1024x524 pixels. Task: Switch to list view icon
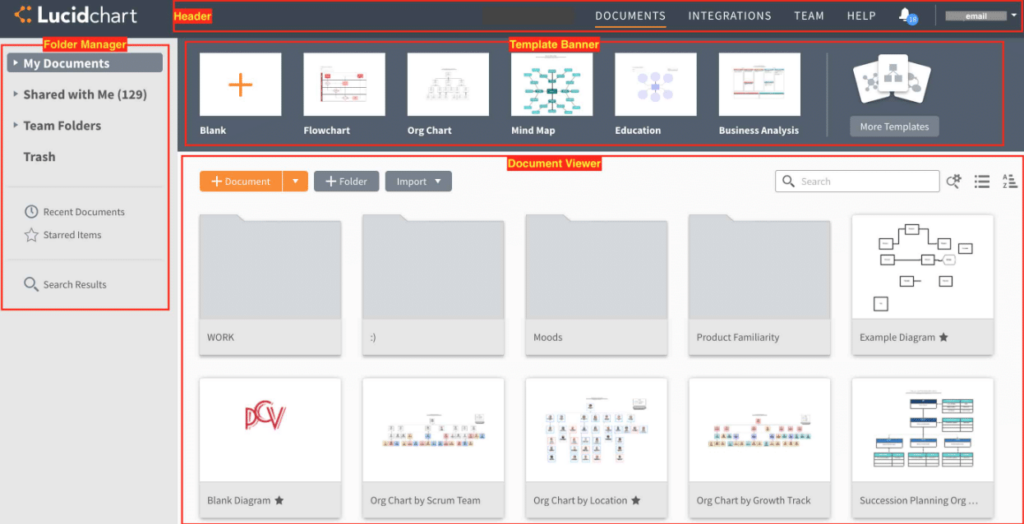coord(982,181)
